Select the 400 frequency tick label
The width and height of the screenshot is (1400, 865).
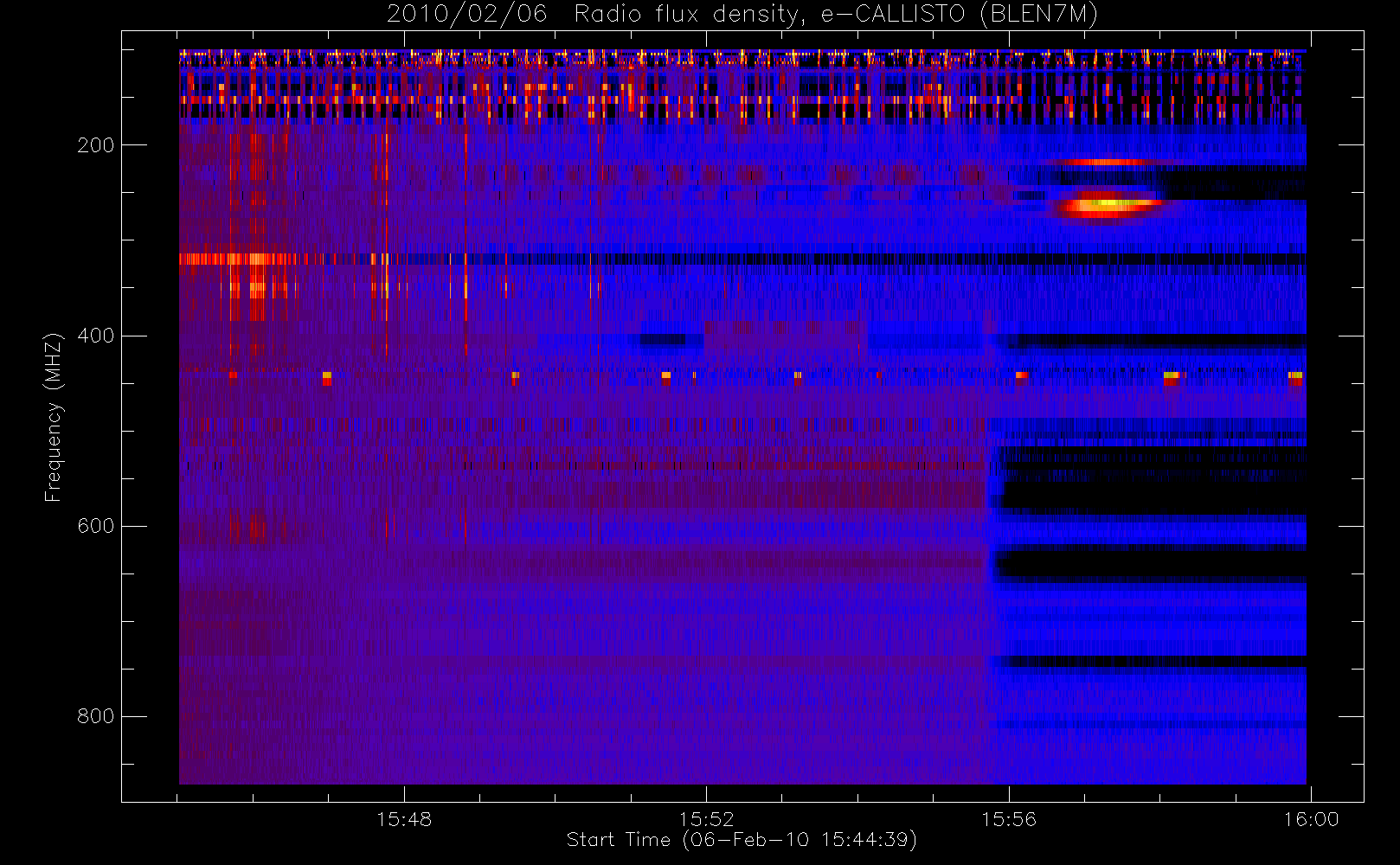tap(95, 336)
